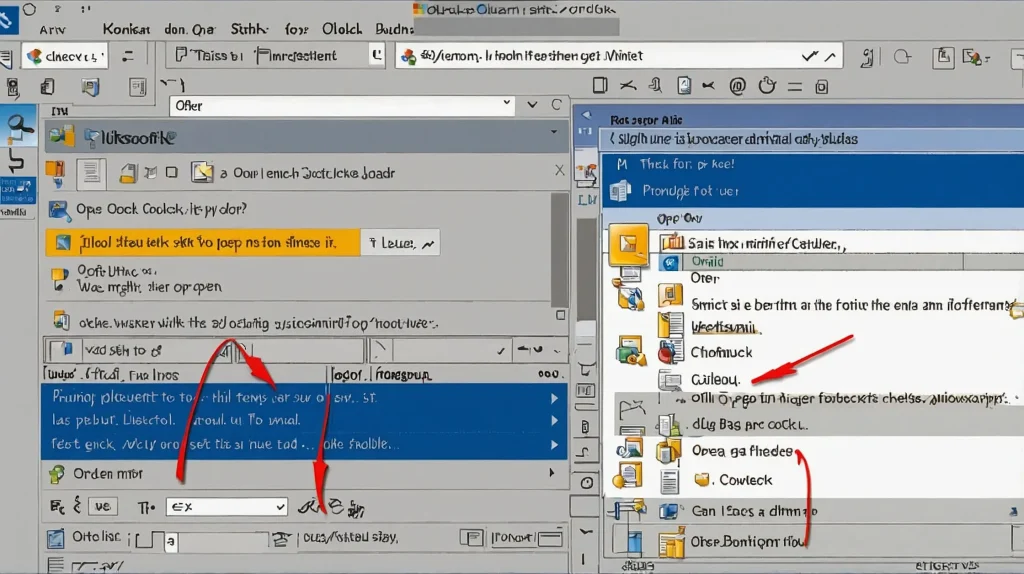Click the 'T Leue' button on yellow row
The image size is (1024, 574).
click(x=400, y=243)
